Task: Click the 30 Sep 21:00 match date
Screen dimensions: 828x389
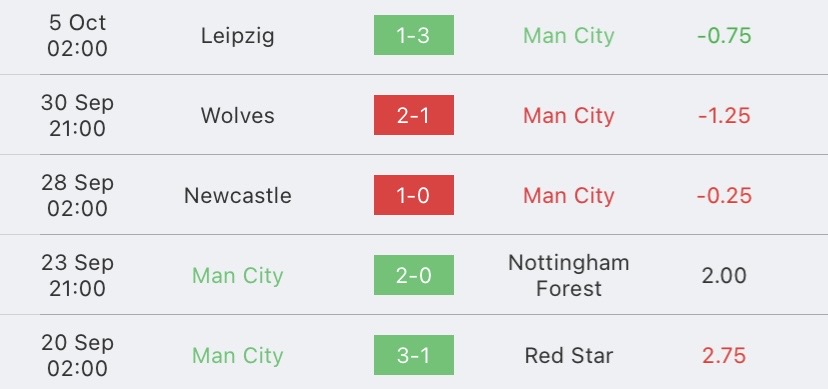Action: pyautogui.click(x=77, y=116)
